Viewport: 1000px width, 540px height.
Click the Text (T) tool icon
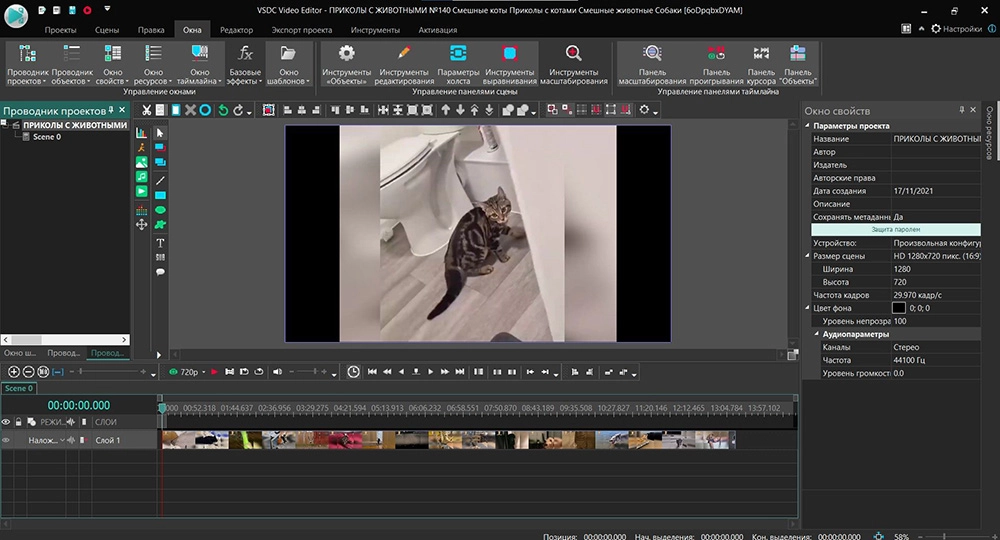(x=160, y=243)
